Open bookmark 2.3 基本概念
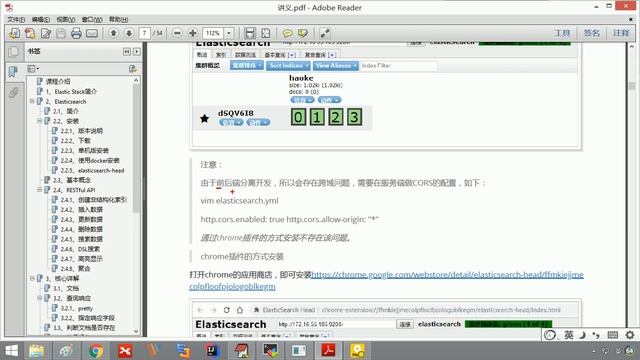640x360 pixels. point(72,180)
